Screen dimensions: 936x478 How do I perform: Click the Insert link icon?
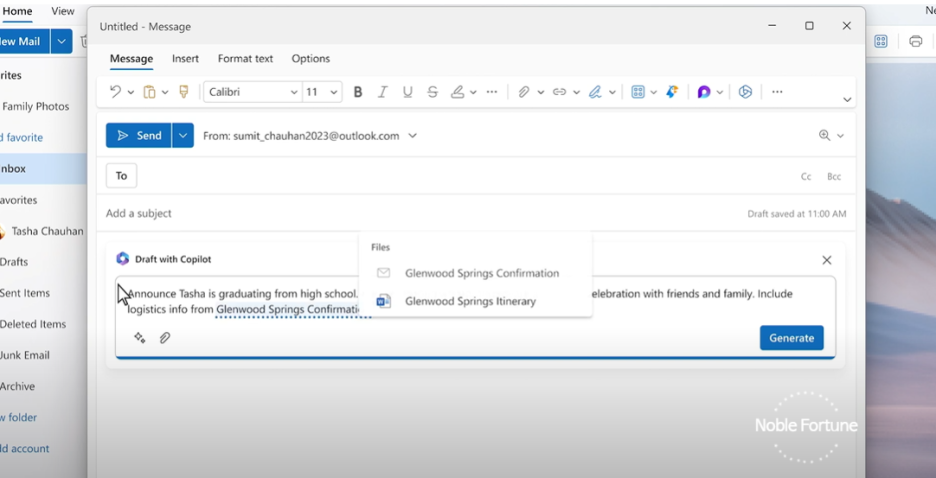(559, 92)
